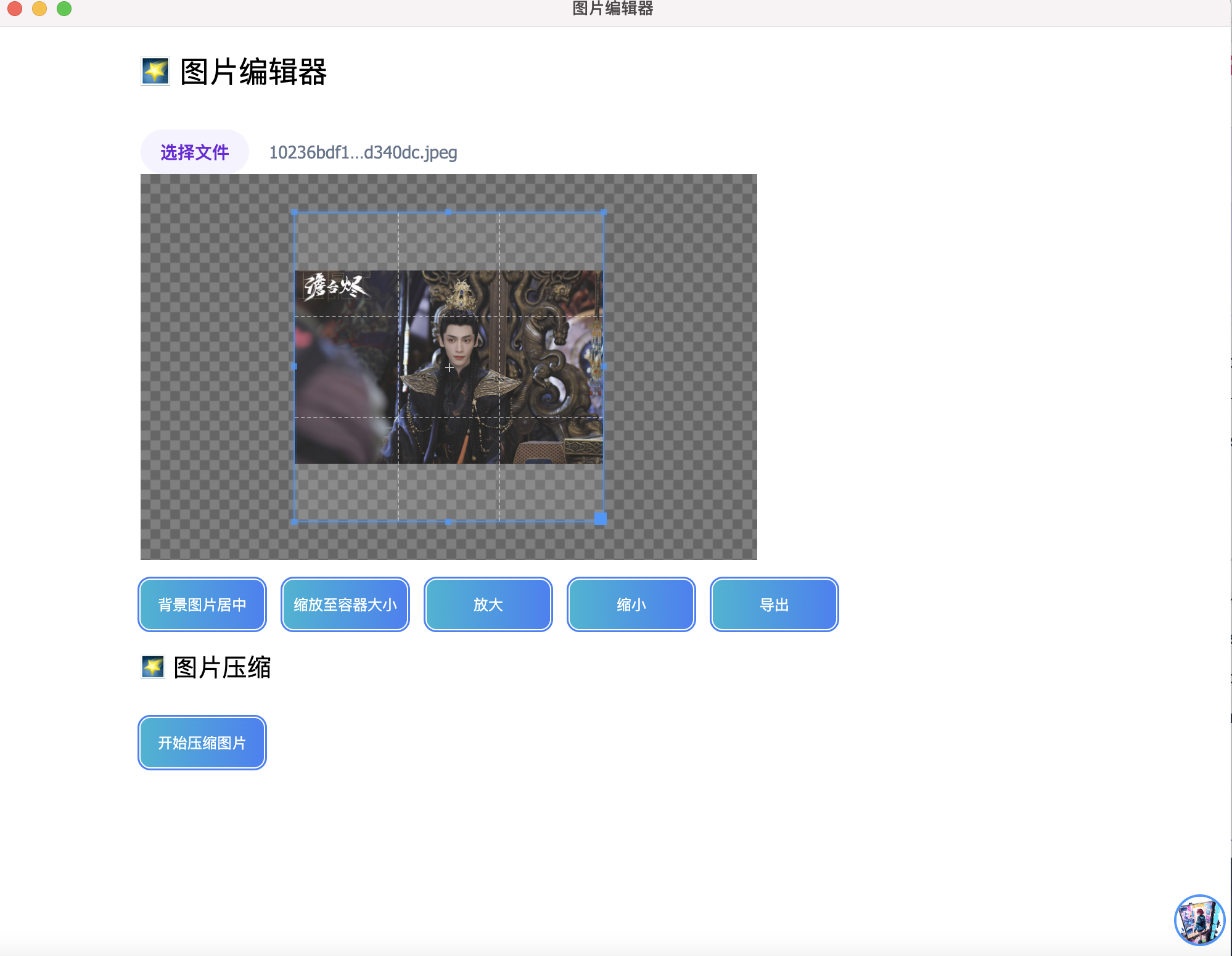Zoom in with the 放大 button
This screenshot has width=1232, height=956.
coord(488,604)
